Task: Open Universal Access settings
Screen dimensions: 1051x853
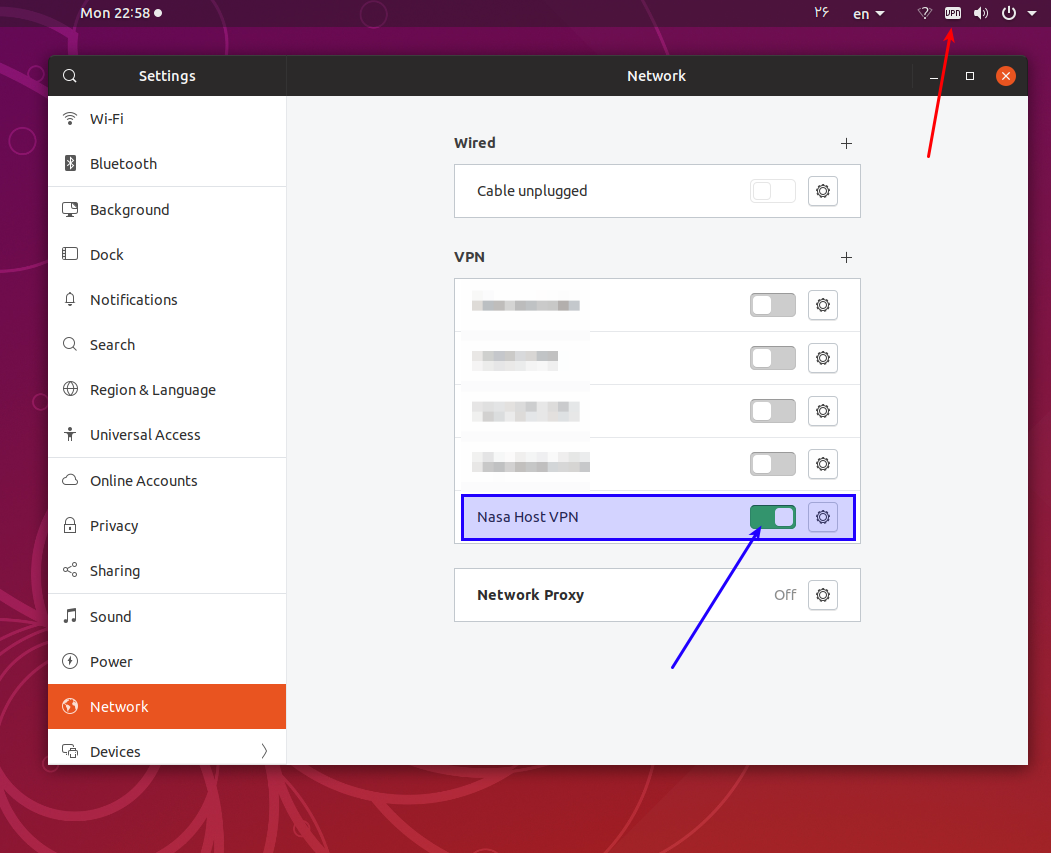Action: [x=167, y=434]
